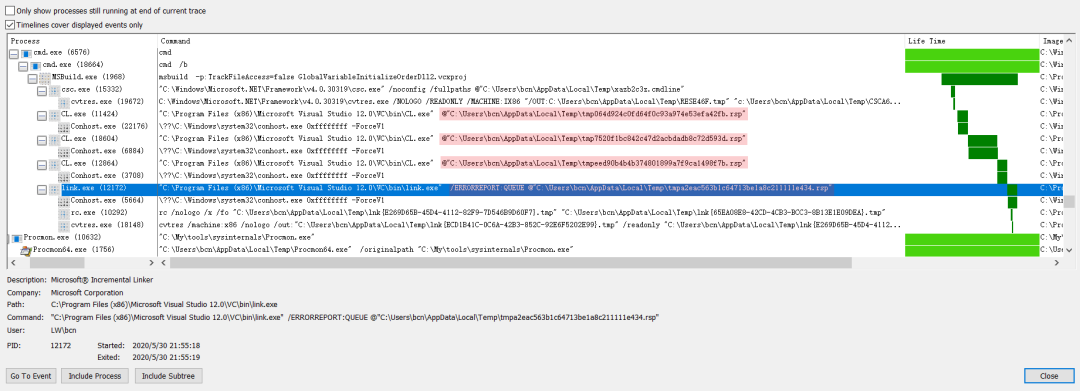Click the Procmon64.exe (1756) magnifier icon
Viewport: 1080px width, 391px height.
coord(26,251)
